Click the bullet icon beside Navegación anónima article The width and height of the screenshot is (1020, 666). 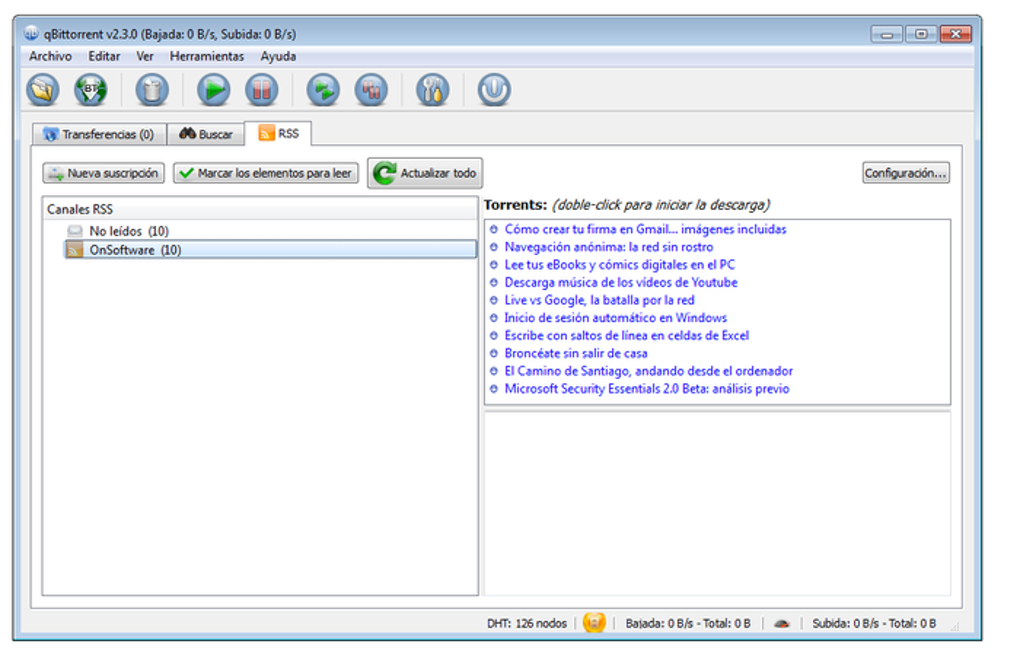pos(494,247)
